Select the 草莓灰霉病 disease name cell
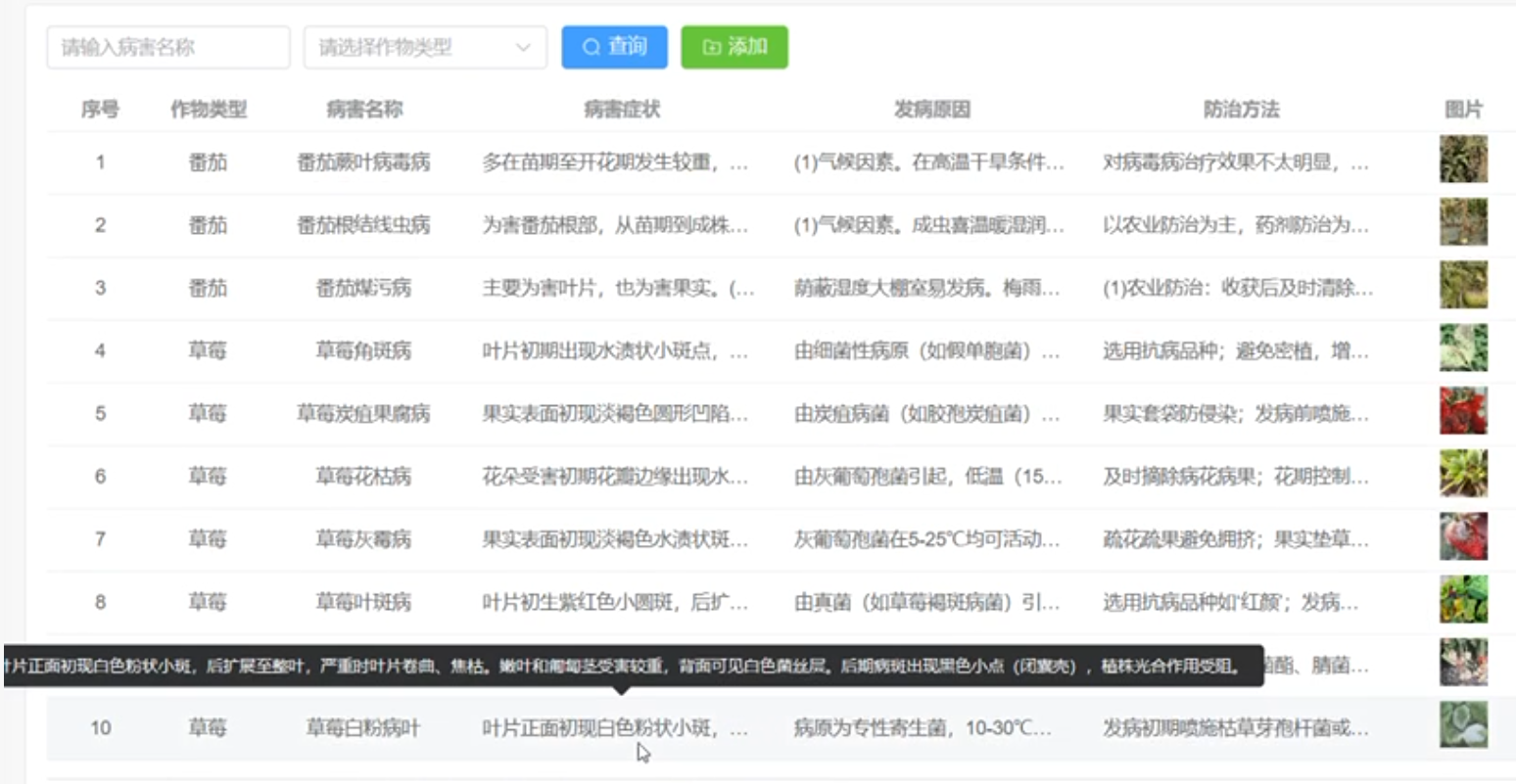The image size is (1516, 784). pyautogui.click(x=363, y=539)
